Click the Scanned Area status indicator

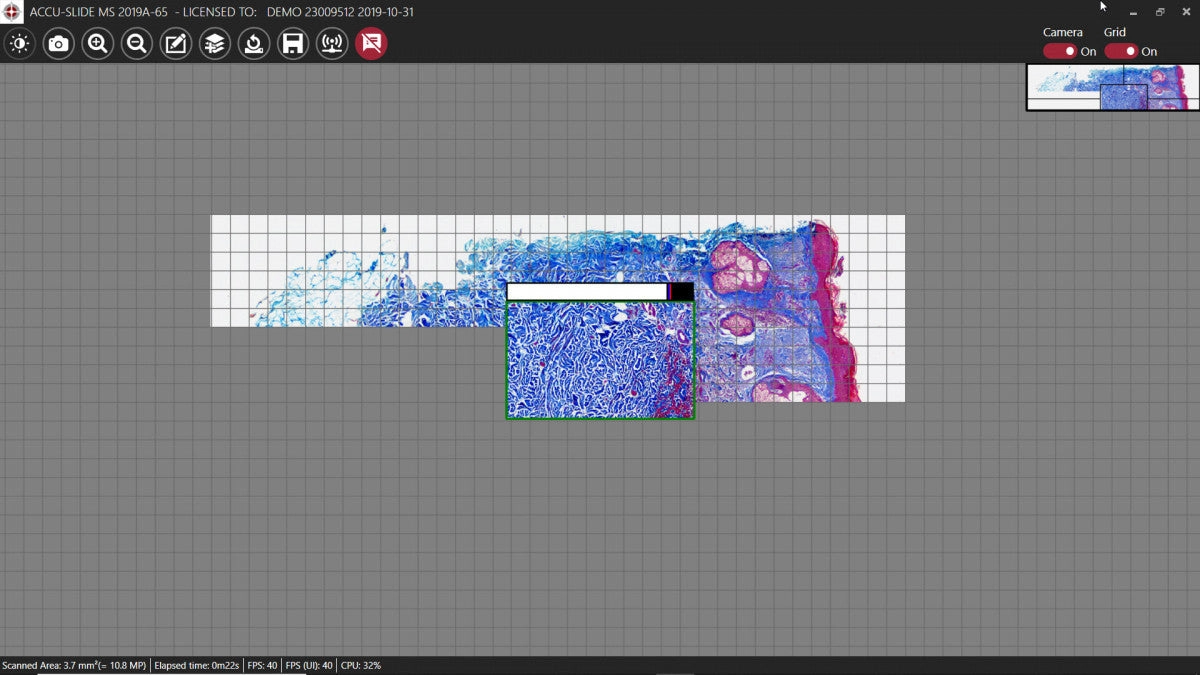pyautogui.click(x=75, y=664)
